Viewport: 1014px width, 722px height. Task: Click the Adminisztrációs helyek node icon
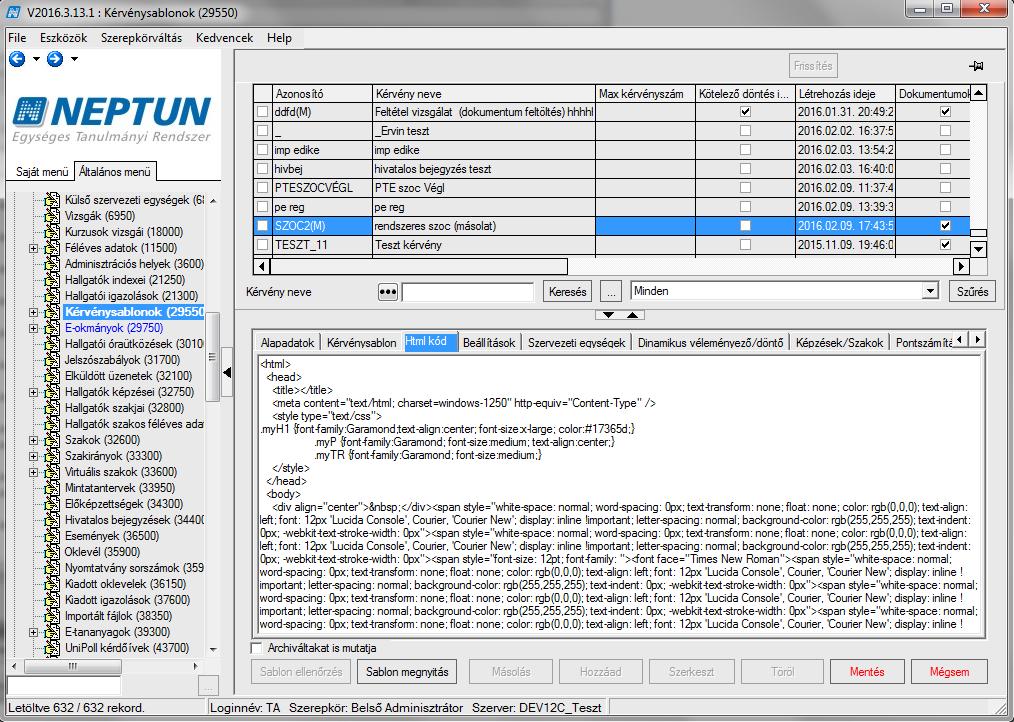coord(52,264)
